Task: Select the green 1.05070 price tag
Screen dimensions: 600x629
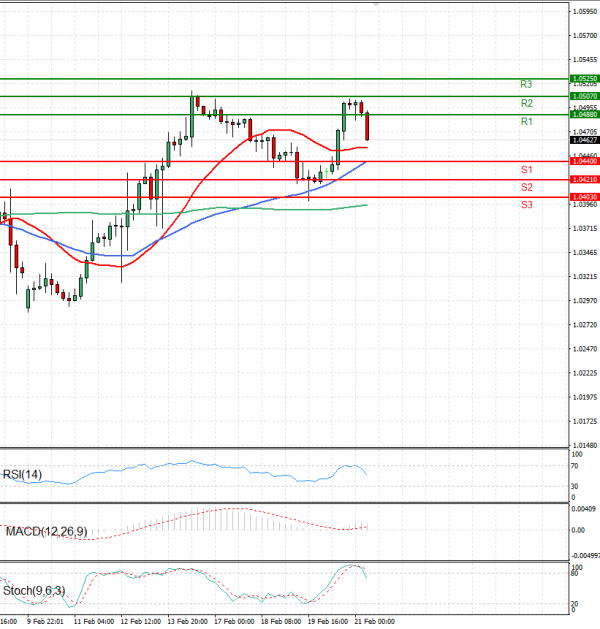Action: click(584, 96)
